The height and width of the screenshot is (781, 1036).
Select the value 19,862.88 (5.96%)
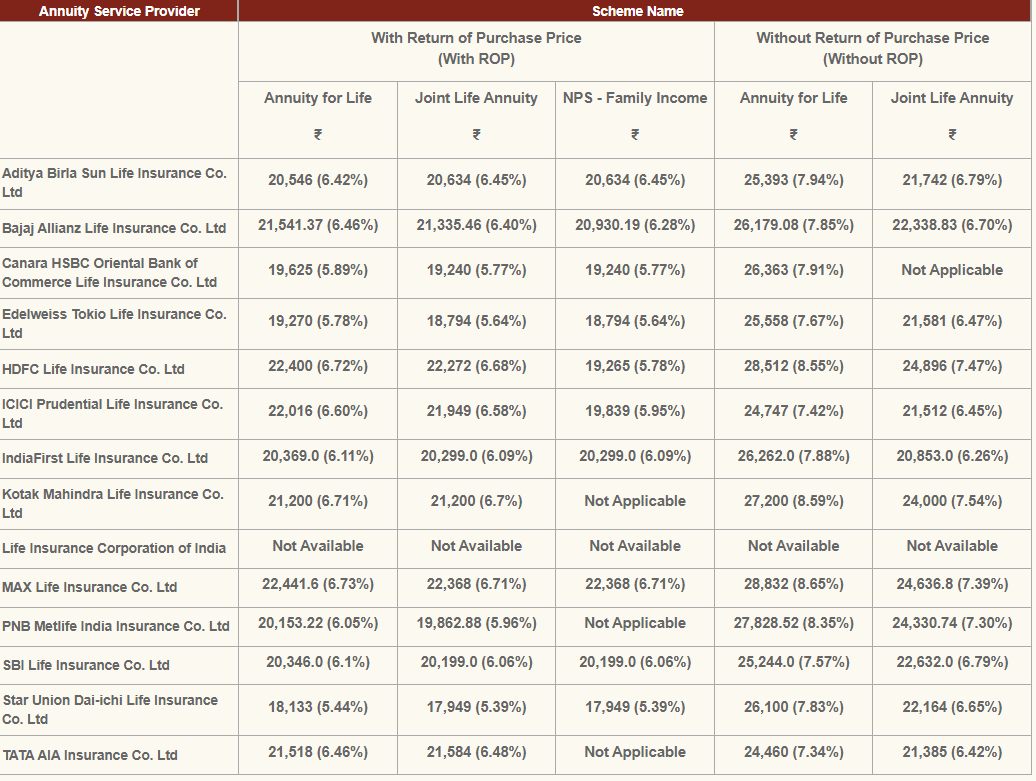tap(476, 622)
